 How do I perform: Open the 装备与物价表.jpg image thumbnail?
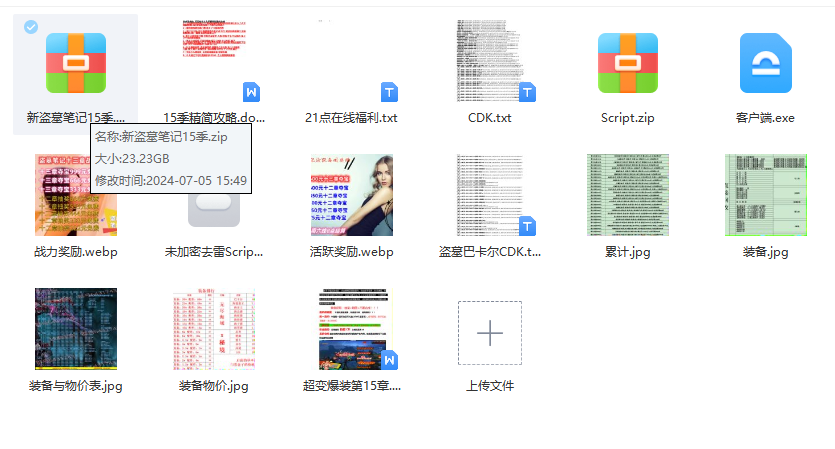pos(76,329)
